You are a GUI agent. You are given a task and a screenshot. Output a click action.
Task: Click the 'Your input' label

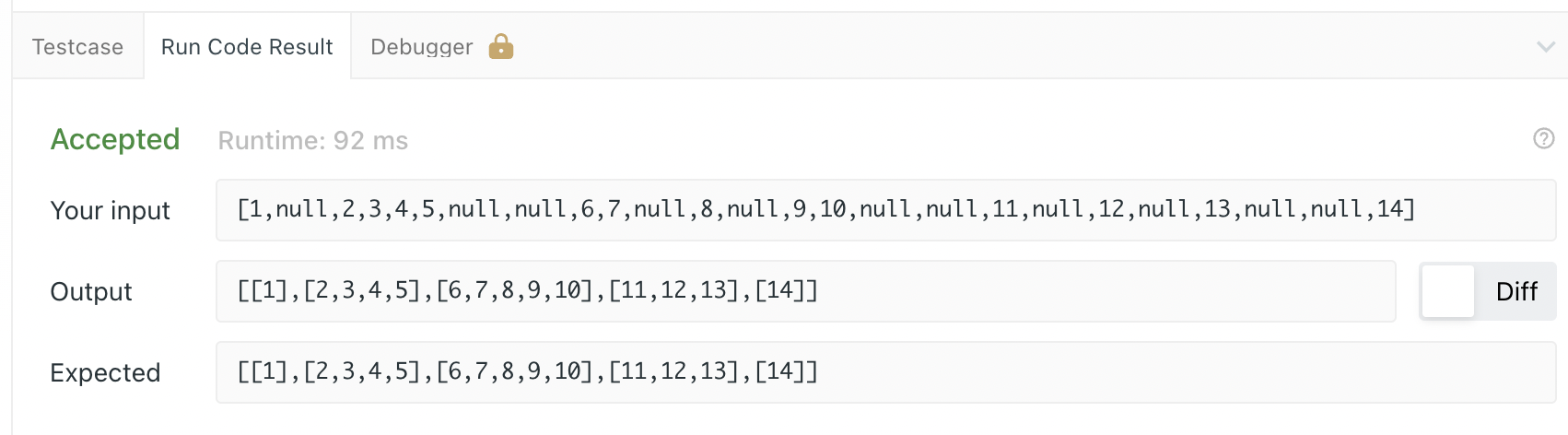[x=110, y=211]
